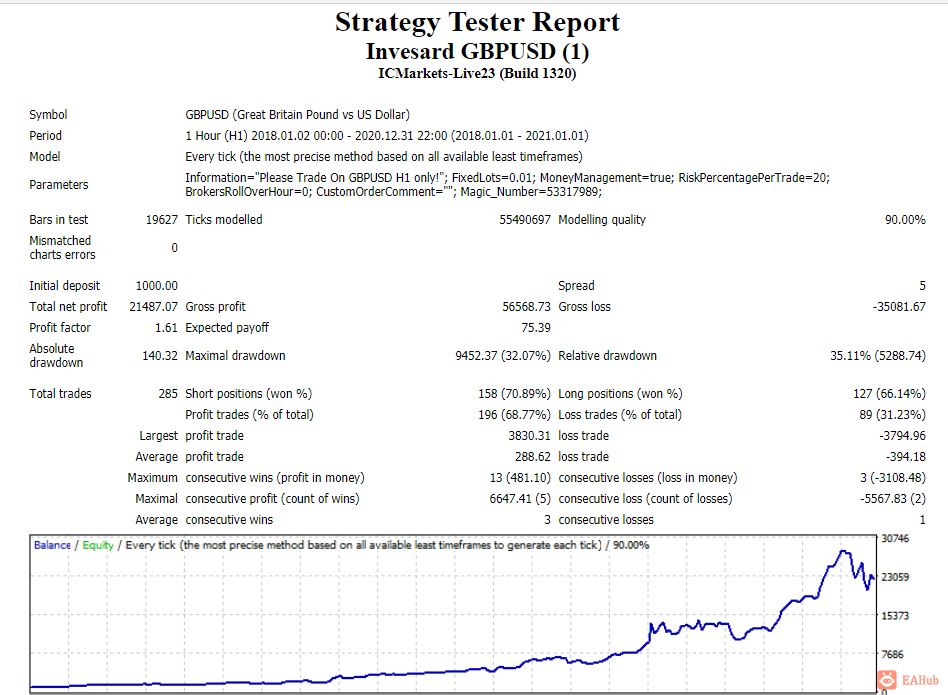Select the 89 (31.23%) loss trades value
The image size is (948, 695).
[893, 415]
